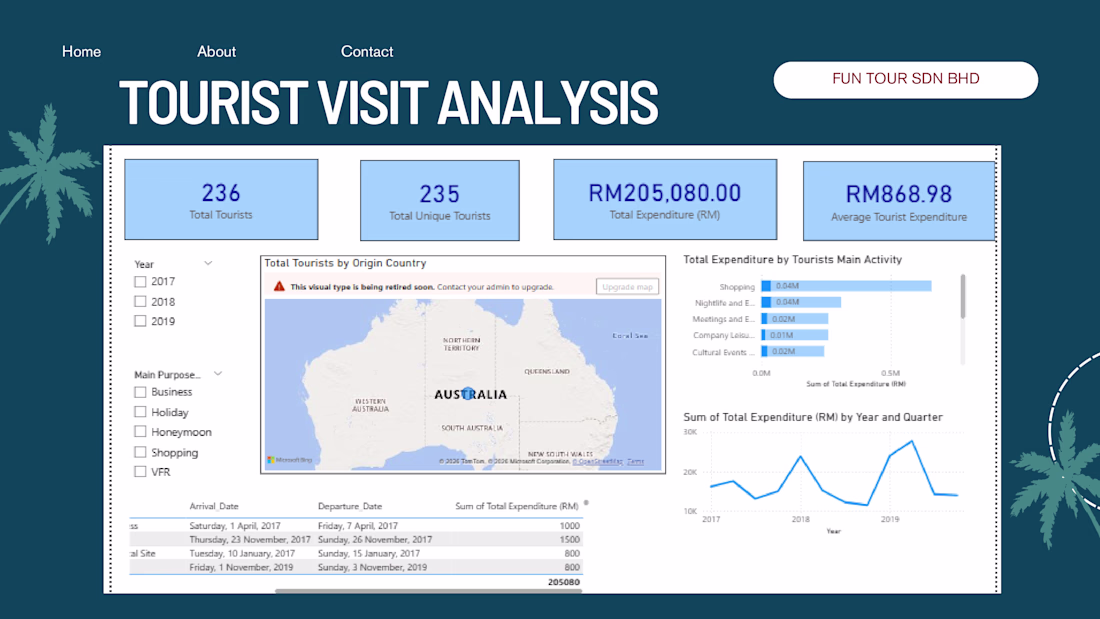Click the 205080 table total value
The height and width of the screenshot is (619, 1100).
564,582
